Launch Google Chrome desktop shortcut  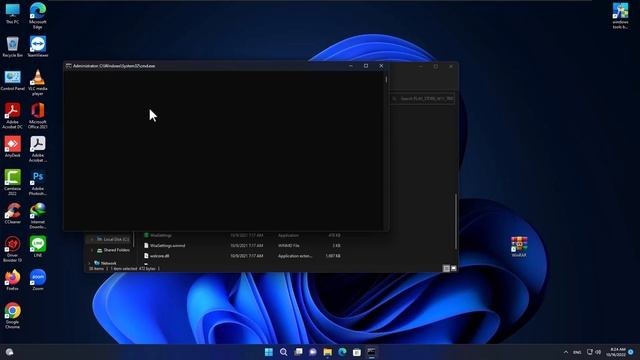[x=12, y=316]
